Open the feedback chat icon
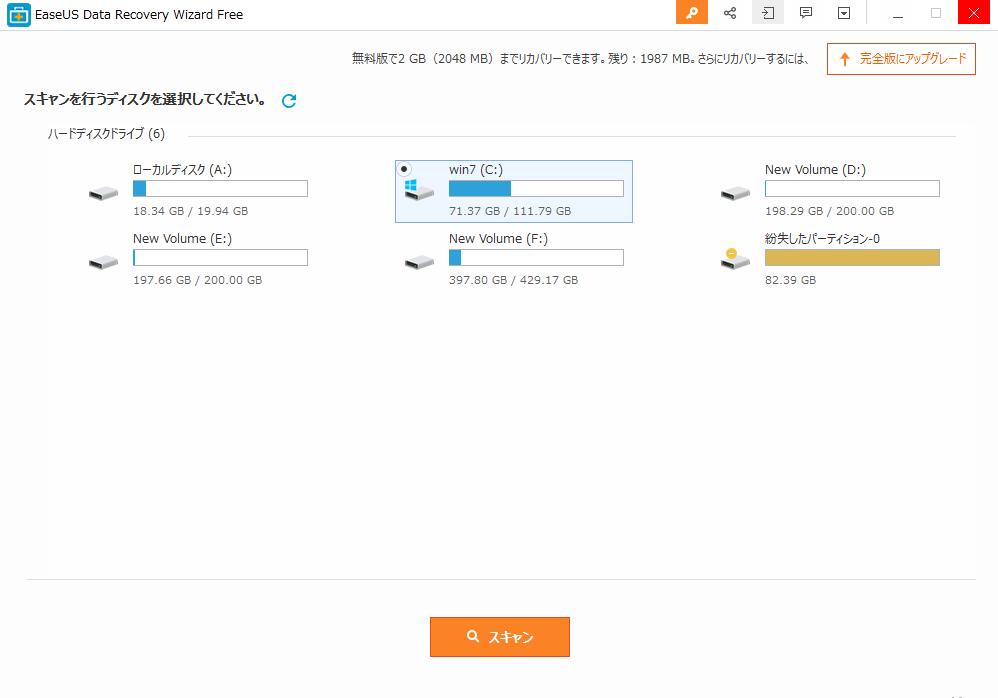This screenshot has height=698, width=998. (x=806, y=12)
